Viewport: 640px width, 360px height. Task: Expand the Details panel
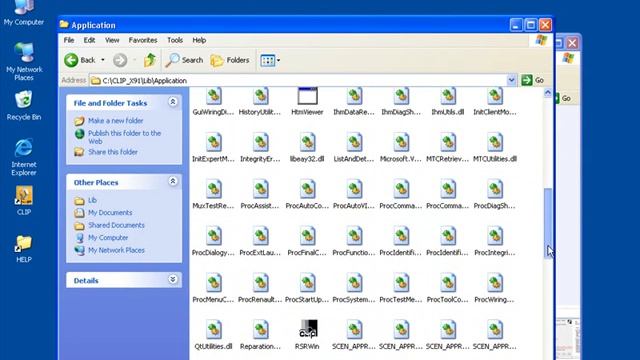coord(173,280)
